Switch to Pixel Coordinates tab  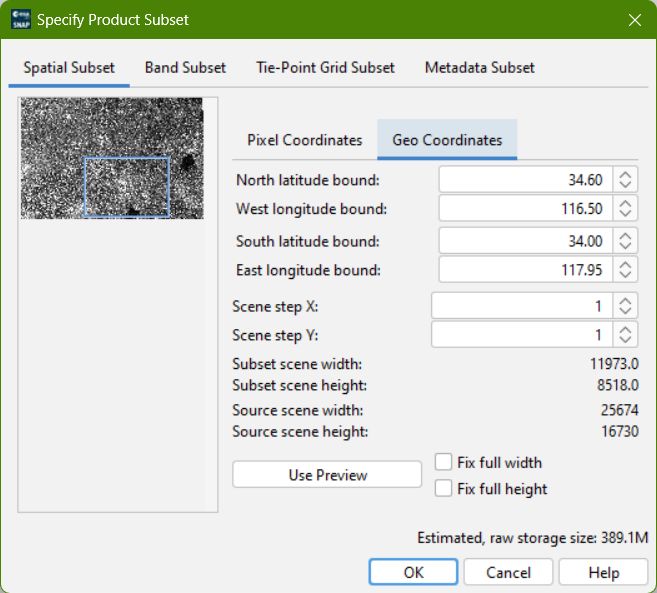click(x=305, y=140)
